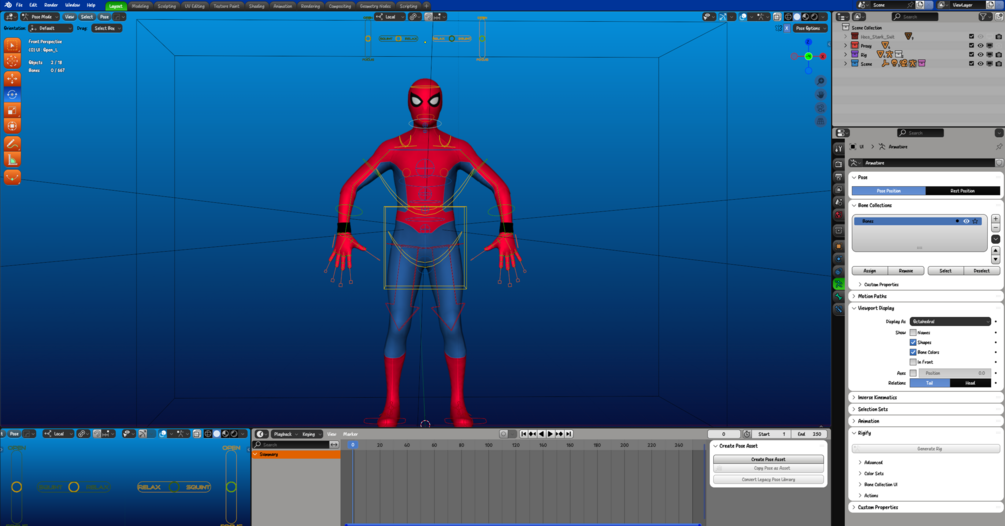Hide the Rig collection via eye icon
The height and width of the screenshot is (526, 1005).
[x=980, y=54]
